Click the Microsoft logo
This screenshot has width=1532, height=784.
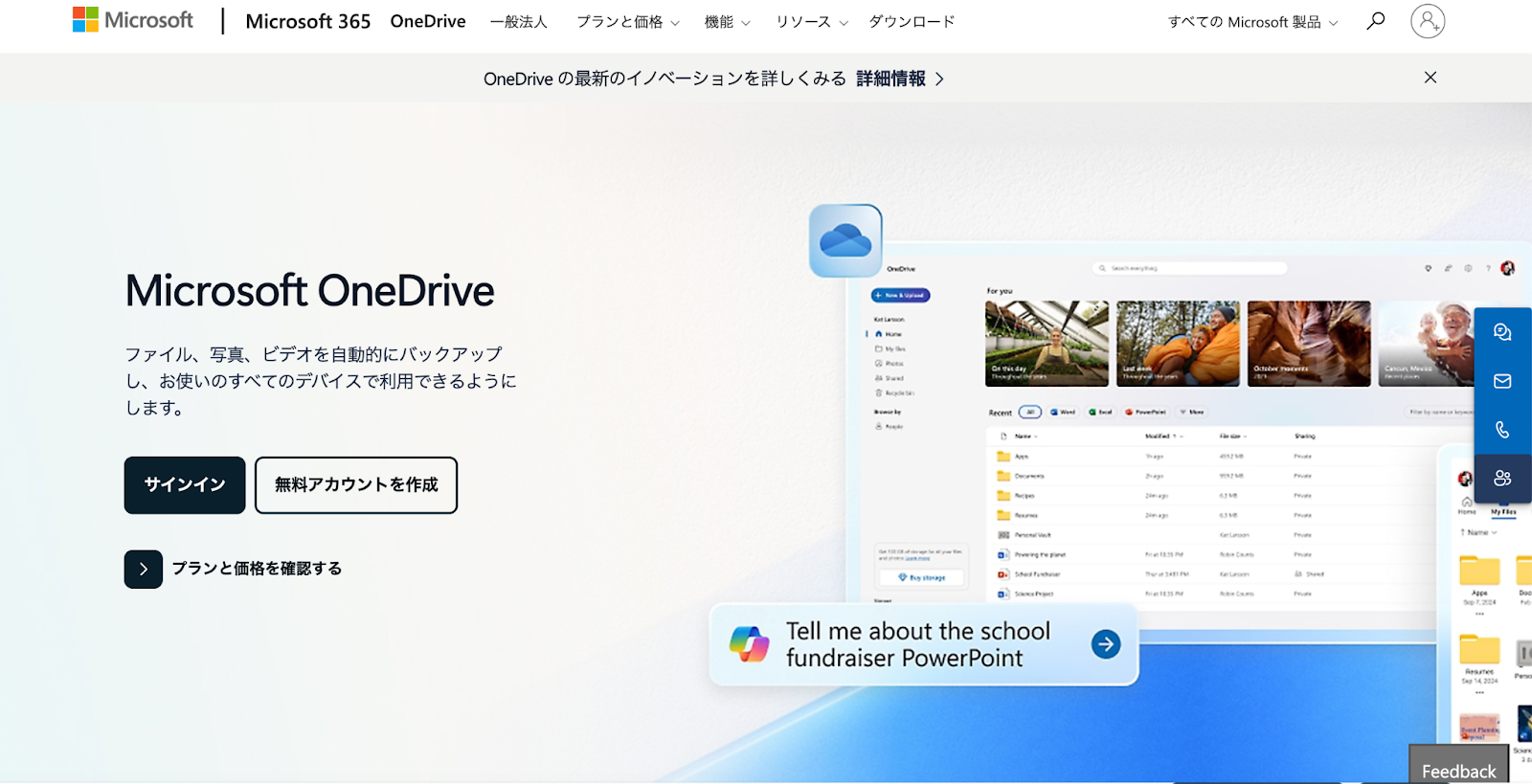click(133, 20)
